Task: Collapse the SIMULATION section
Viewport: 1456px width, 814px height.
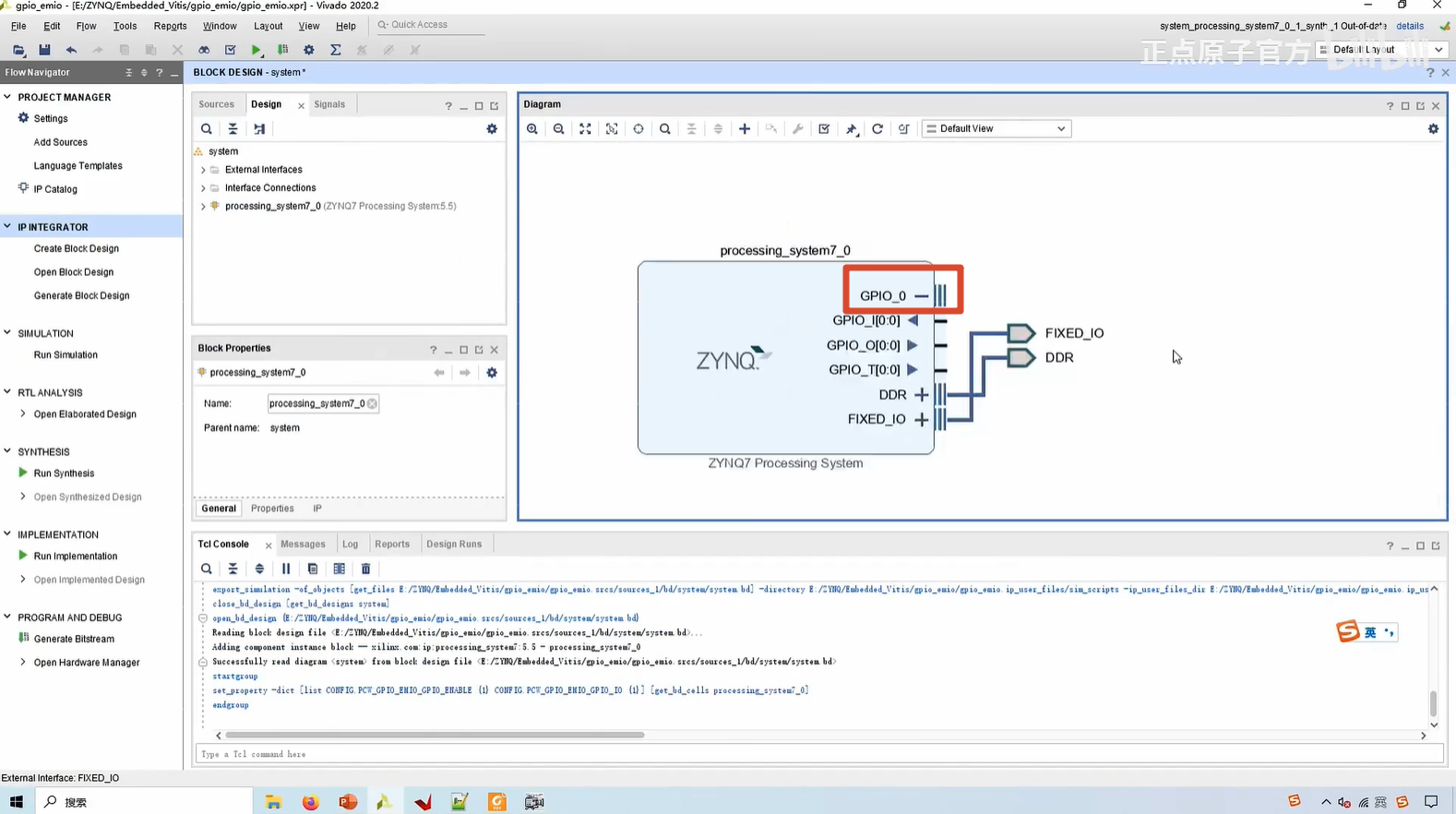Action: [7, 333]
